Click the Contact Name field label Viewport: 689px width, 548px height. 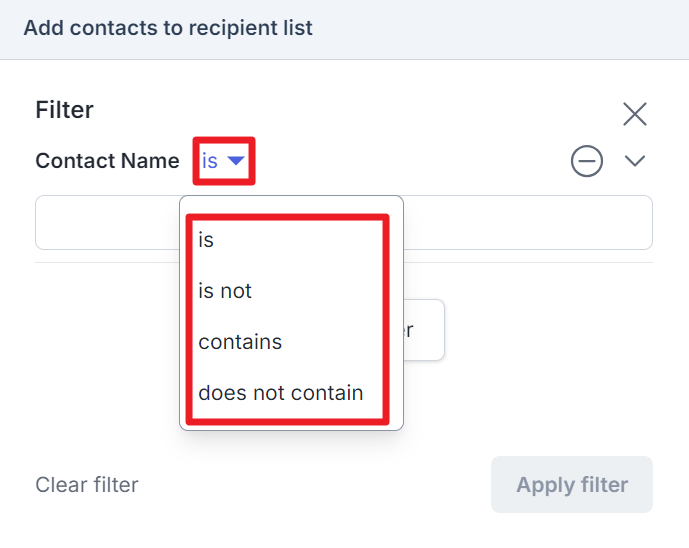107,161
